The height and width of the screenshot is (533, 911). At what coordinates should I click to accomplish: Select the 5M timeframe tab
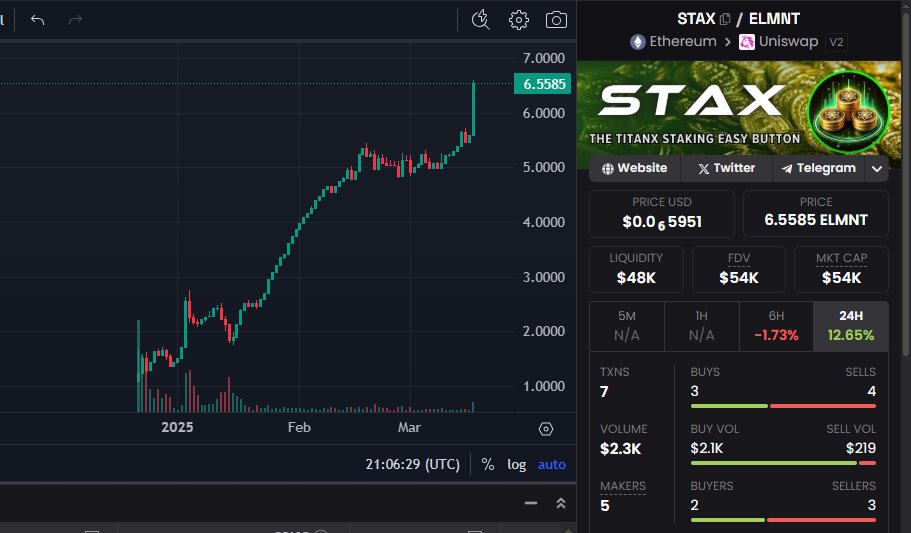pos(627,326)
